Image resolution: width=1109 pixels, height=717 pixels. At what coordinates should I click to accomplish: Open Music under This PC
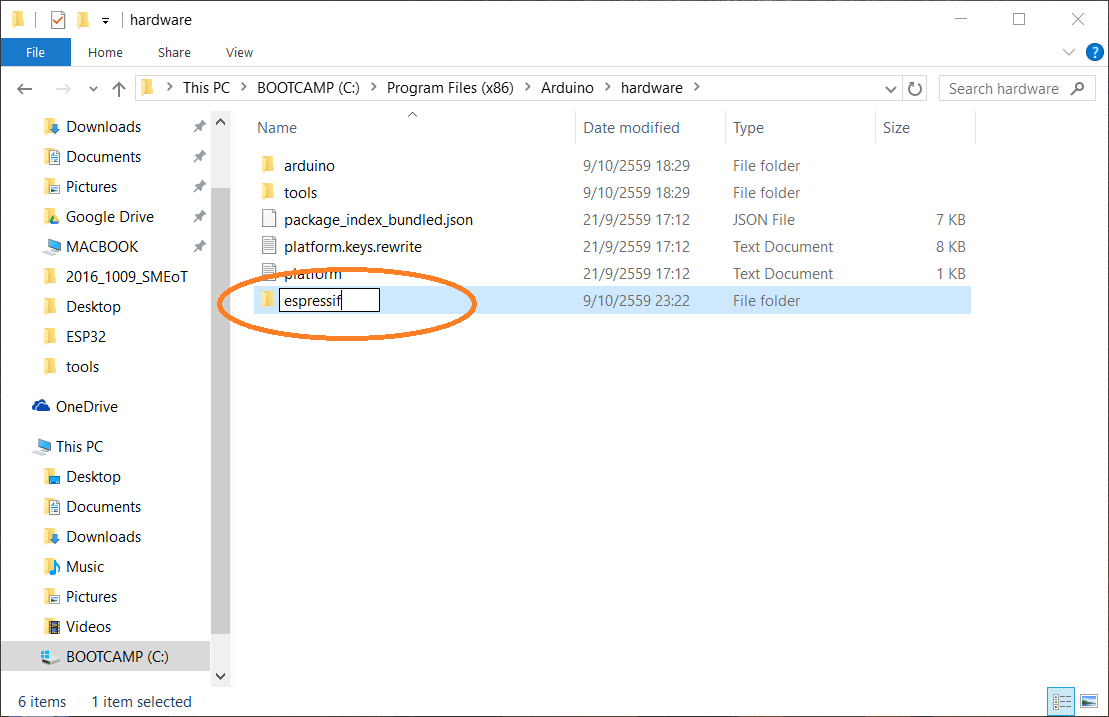[85, 567]
